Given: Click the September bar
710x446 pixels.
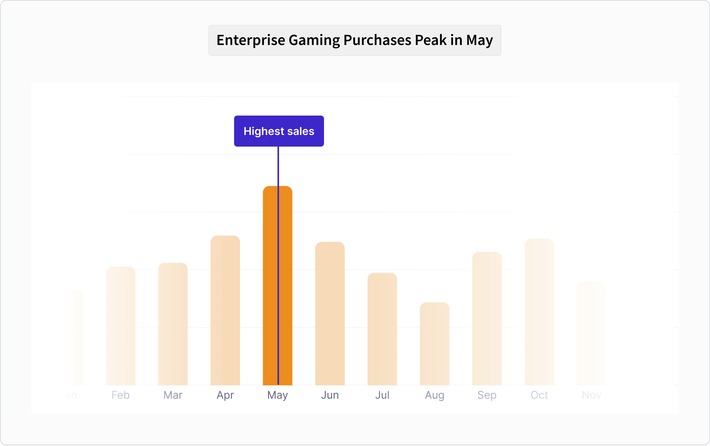Looking at the screenshot, I should [487, 318].
